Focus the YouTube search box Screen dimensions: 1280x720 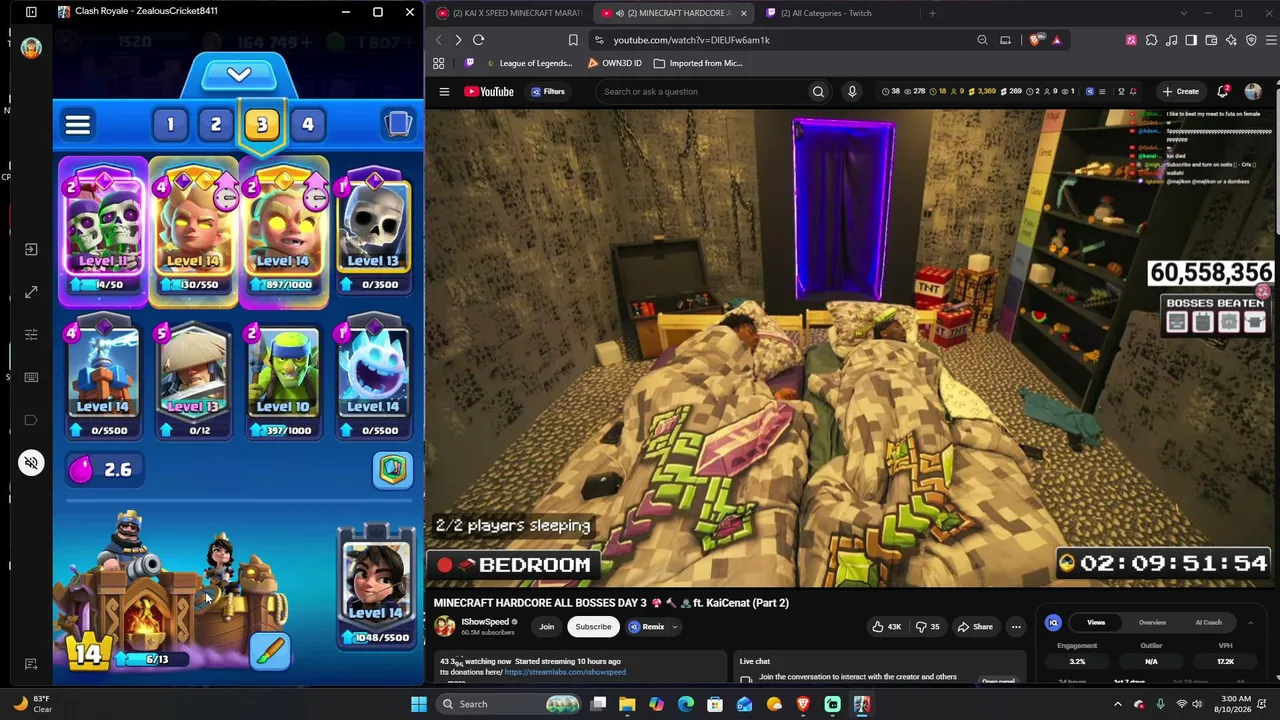[x=701, y=92]
